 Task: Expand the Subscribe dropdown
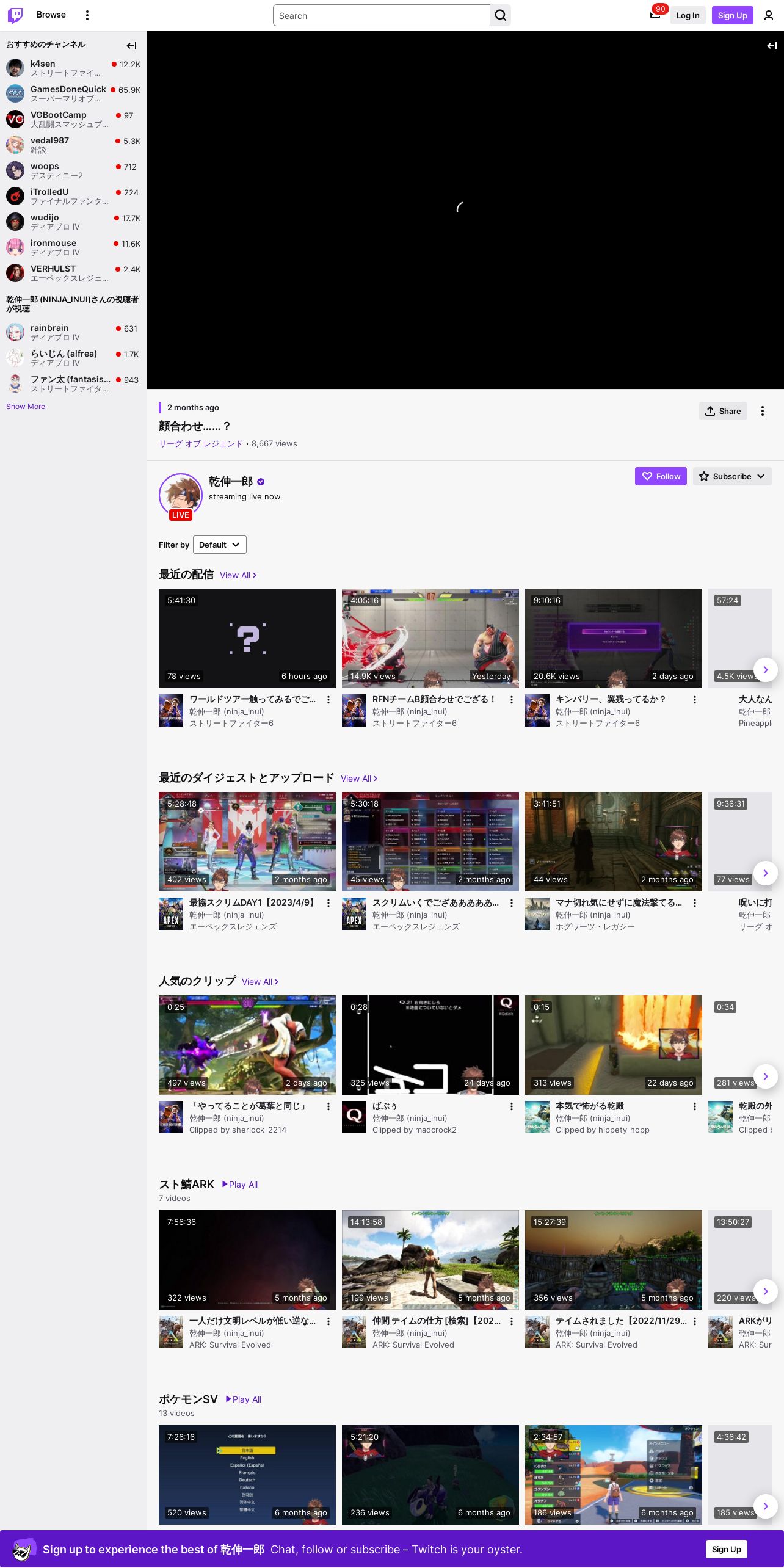pos(732,476)
